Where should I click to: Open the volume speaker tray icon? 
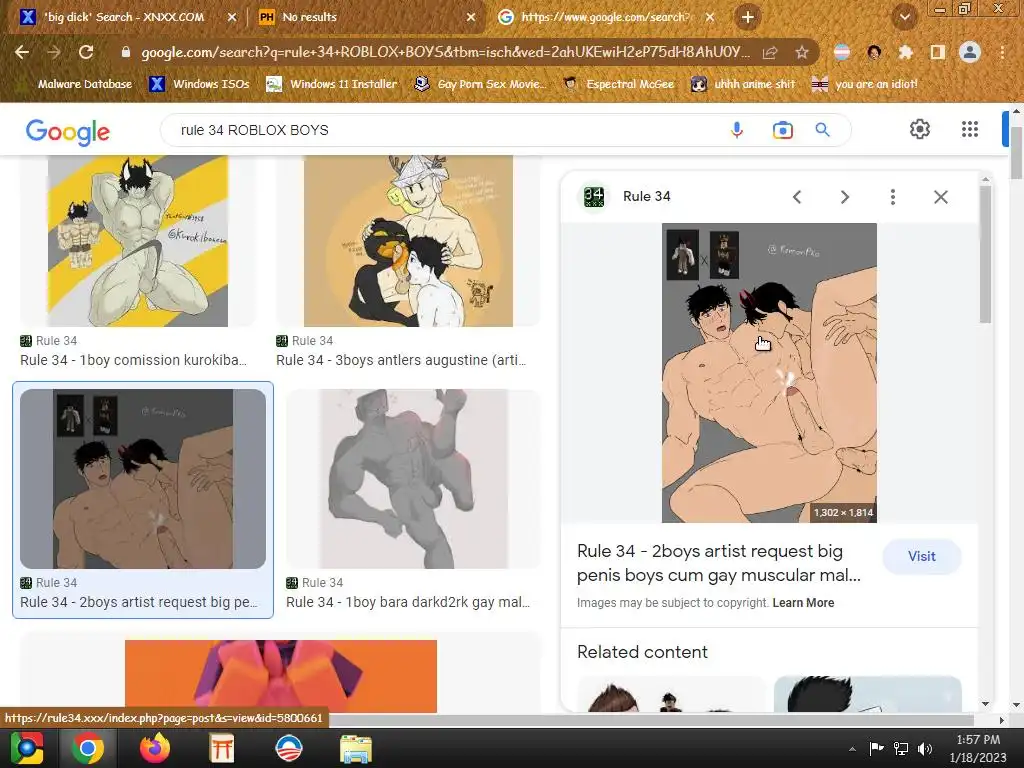coord(925,748)
